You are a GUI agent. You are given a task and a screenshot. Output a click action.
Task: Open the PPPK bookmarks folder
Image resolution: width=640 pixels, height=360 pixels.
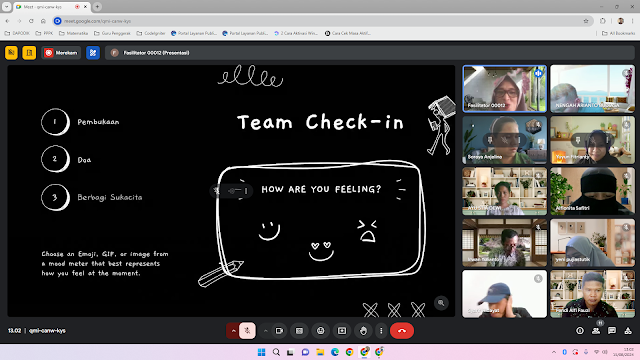44,33
